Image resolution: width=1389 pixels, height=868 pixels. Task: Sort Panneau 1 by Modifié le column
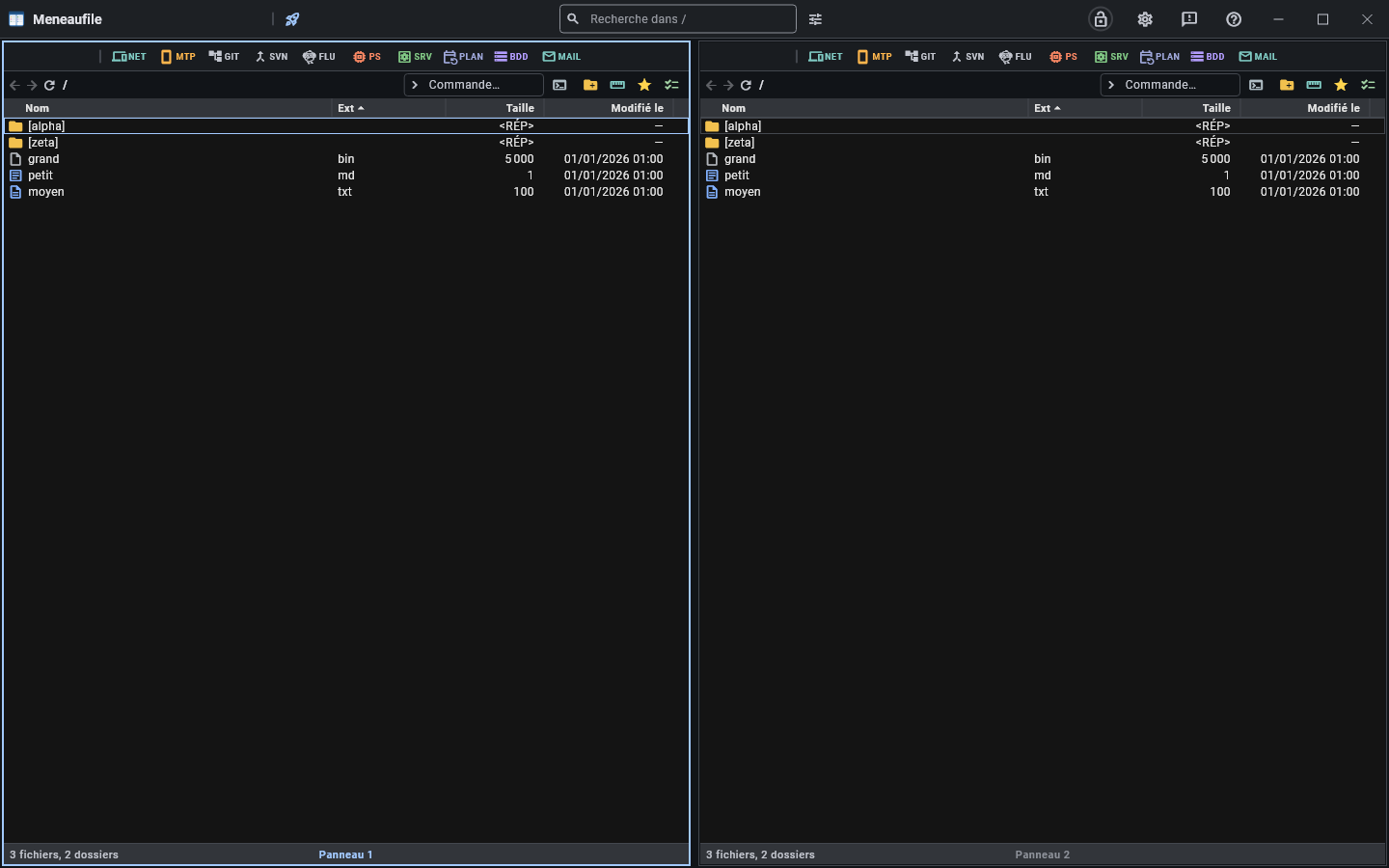tap(609, 108)
